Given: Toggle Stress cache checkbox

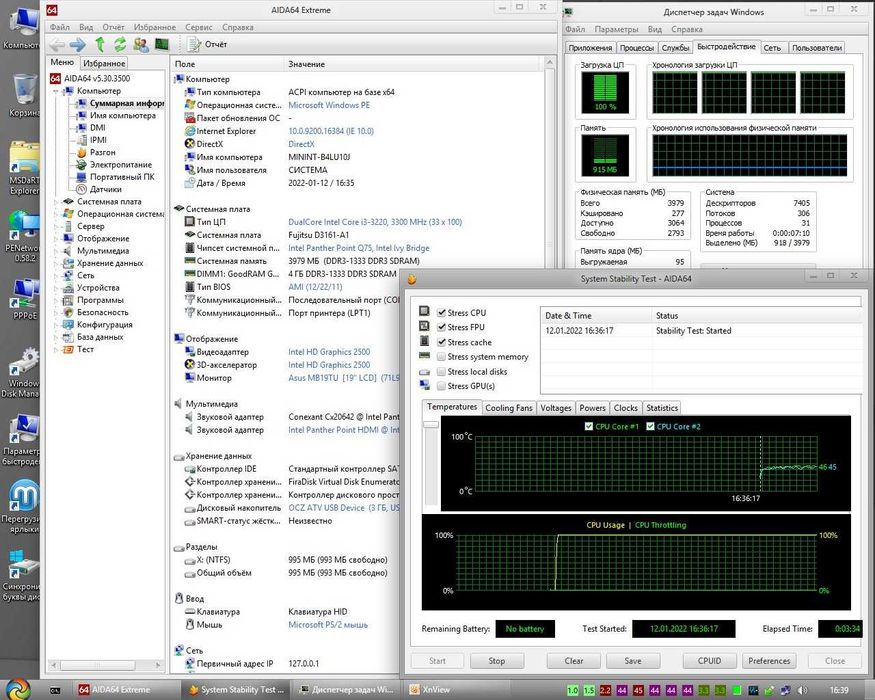Looking at the screenshot, I should pos(441,342).
